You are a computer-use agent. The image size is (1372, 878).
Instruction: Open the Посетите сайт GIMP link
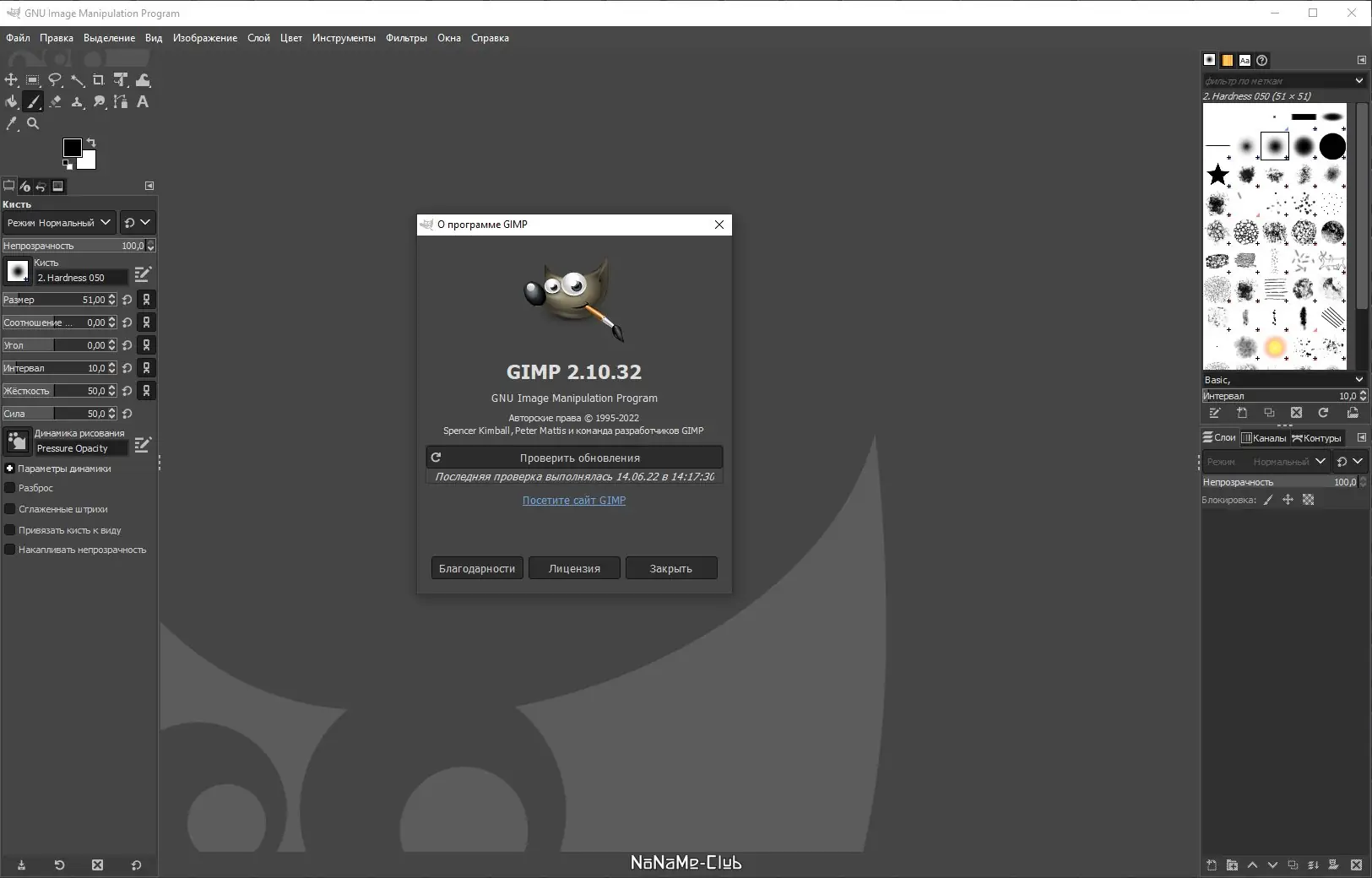(x=574, y=501)
